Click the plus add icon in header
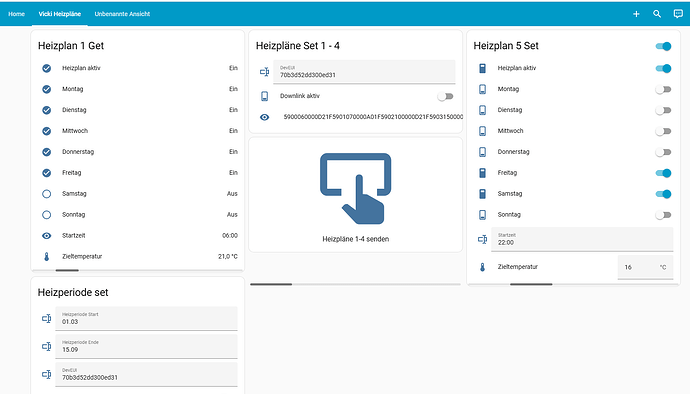 pyautogui.click(x=636, y=14)
